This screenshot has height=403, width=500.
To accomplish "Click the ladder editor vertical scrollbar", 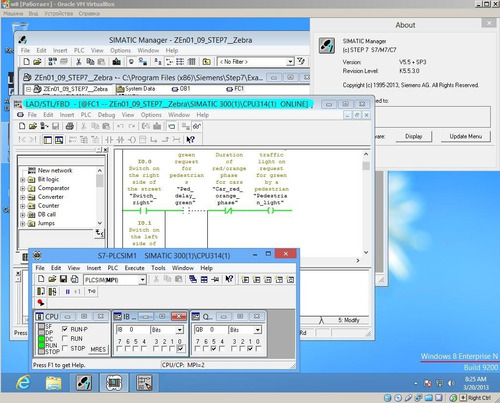I will coord(366,203).
